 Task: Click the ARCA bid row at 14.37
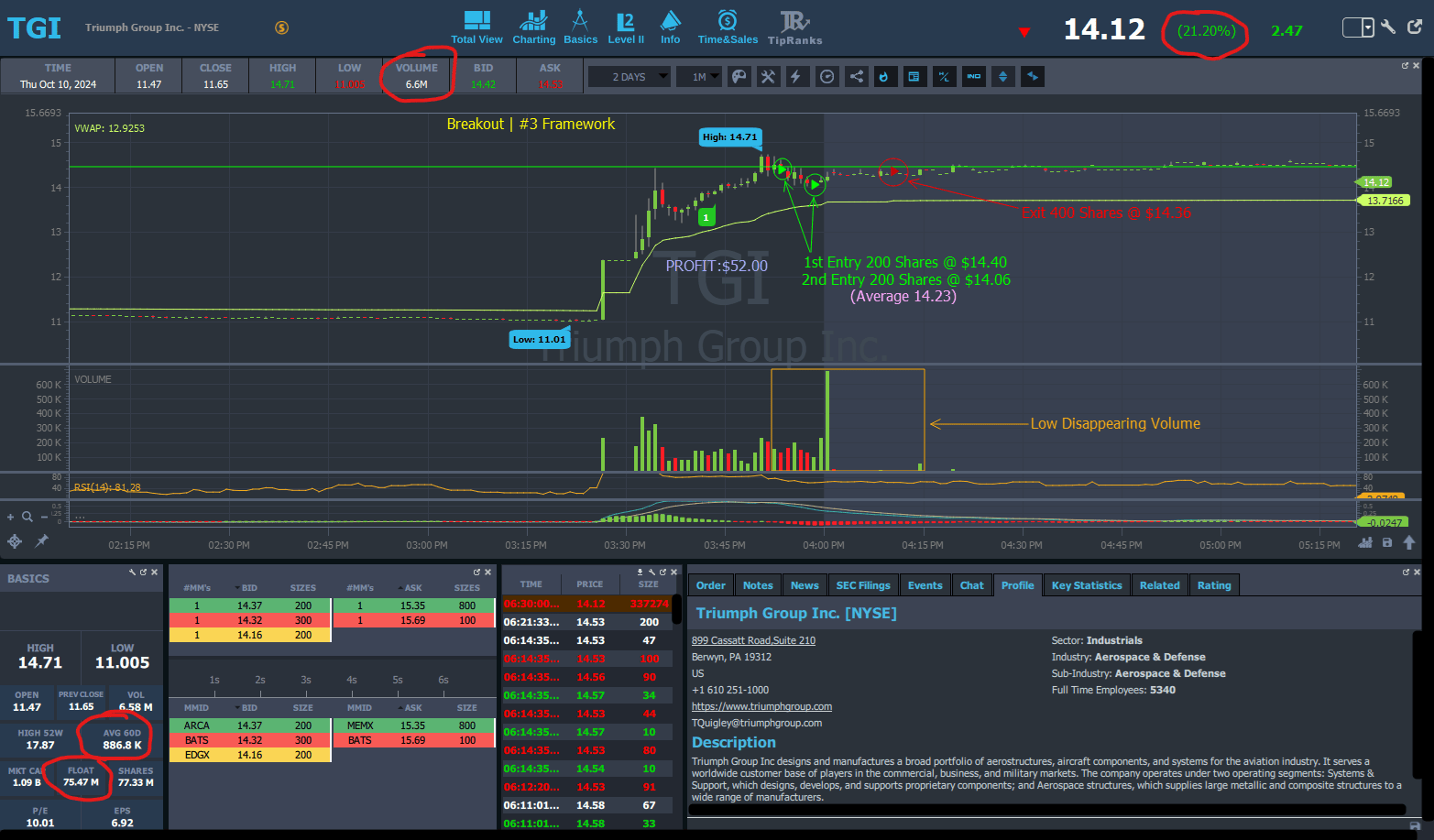250,725
